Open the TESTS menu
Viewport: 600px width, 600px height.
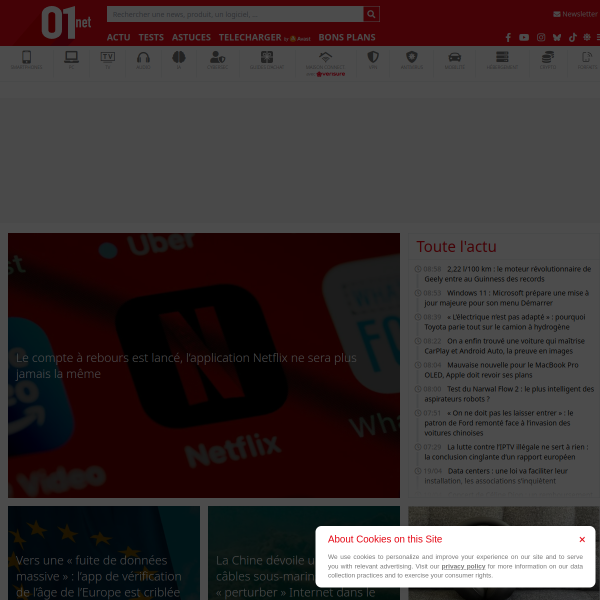151,37
